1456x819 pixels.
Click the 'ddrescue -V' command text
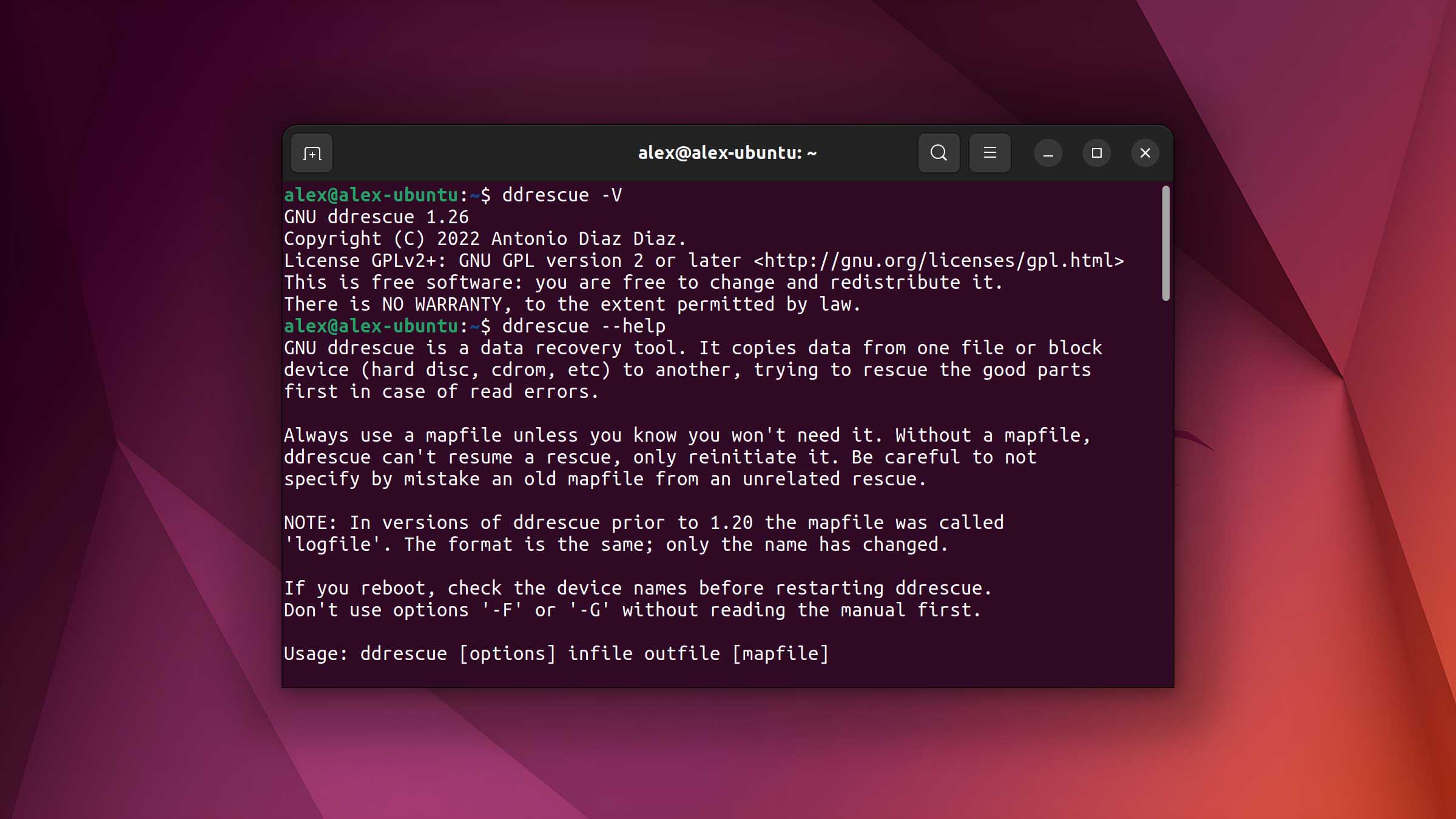pyautogui.click(x=562, y=195)
